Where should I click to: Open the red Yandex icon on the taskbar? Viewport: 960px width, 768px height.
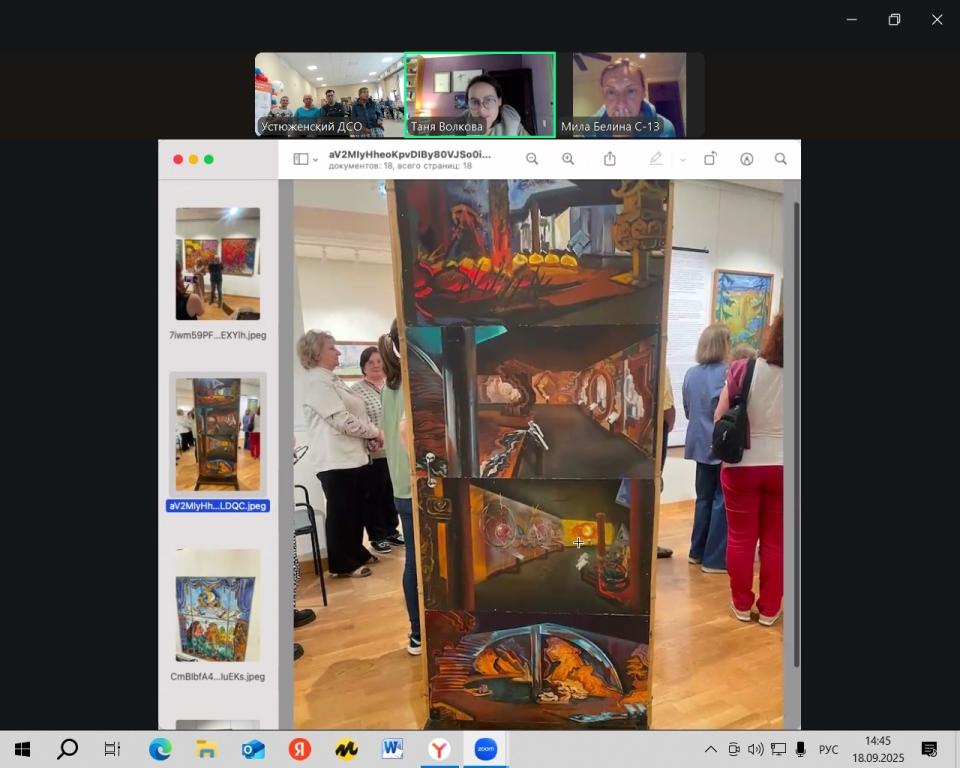click(300, 749)
